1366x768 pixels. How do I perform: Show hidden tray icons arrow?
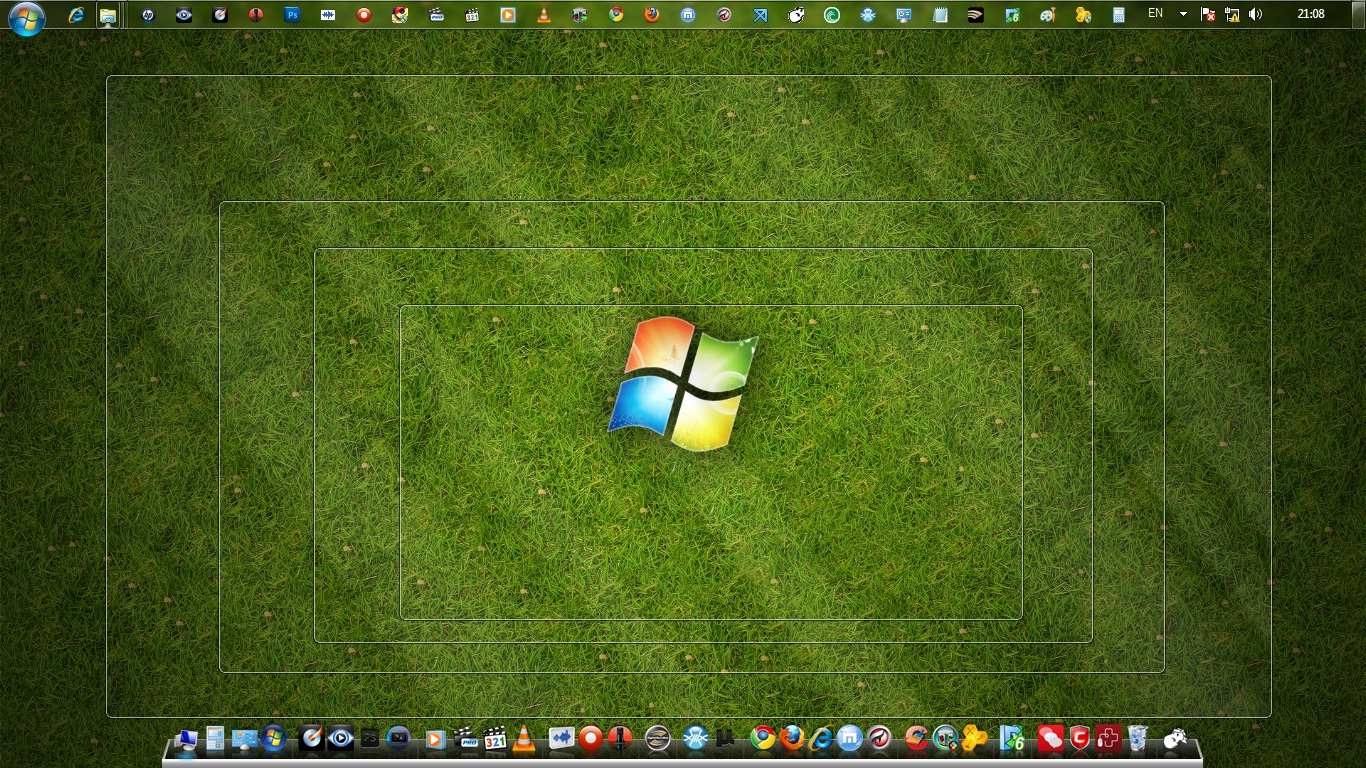click(x=1184, y=14)
